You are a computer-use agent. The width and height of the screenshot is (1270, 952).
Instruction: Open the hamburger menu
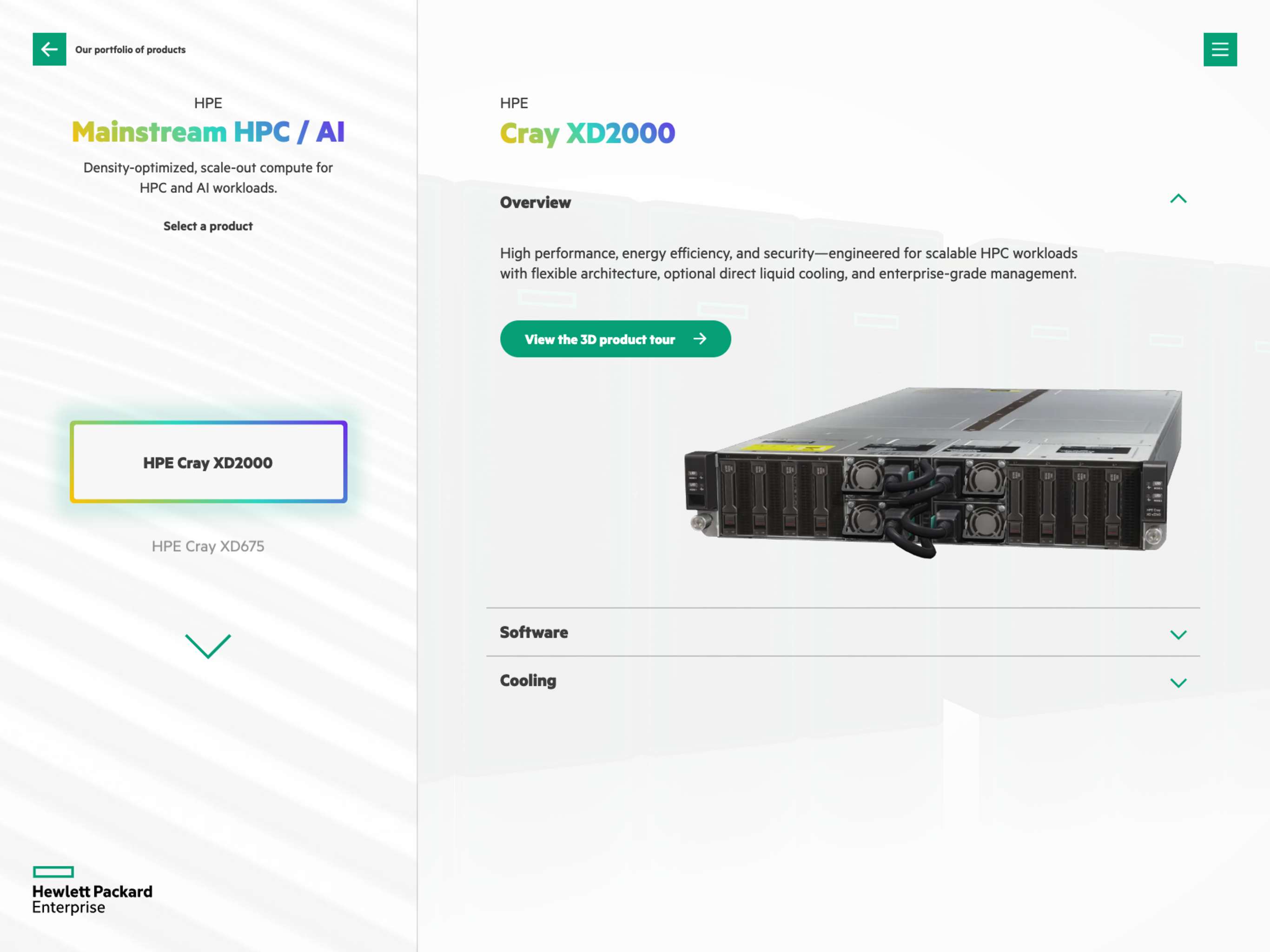click(1220, 49)
